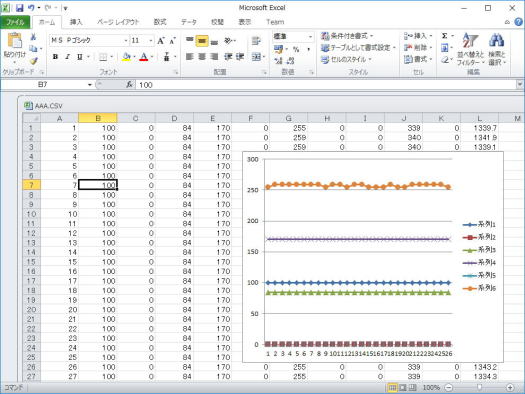Increase font size with the large A icon
The image size is (525, 394).
tap(161, 41)
